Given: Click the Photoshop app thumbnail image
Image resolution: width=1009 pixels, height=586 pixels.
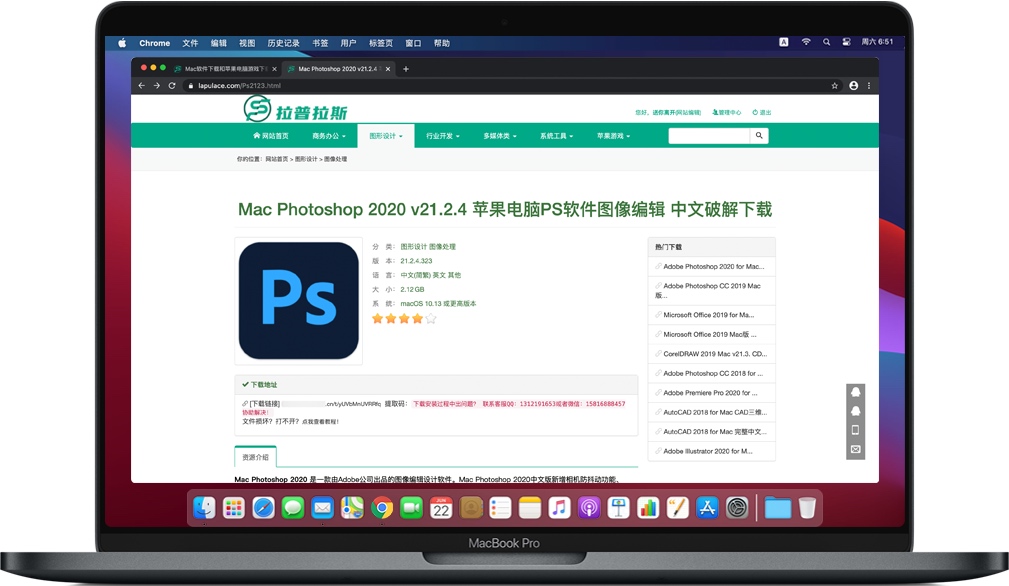Looking at the screenshot, I should click(297, 298).
